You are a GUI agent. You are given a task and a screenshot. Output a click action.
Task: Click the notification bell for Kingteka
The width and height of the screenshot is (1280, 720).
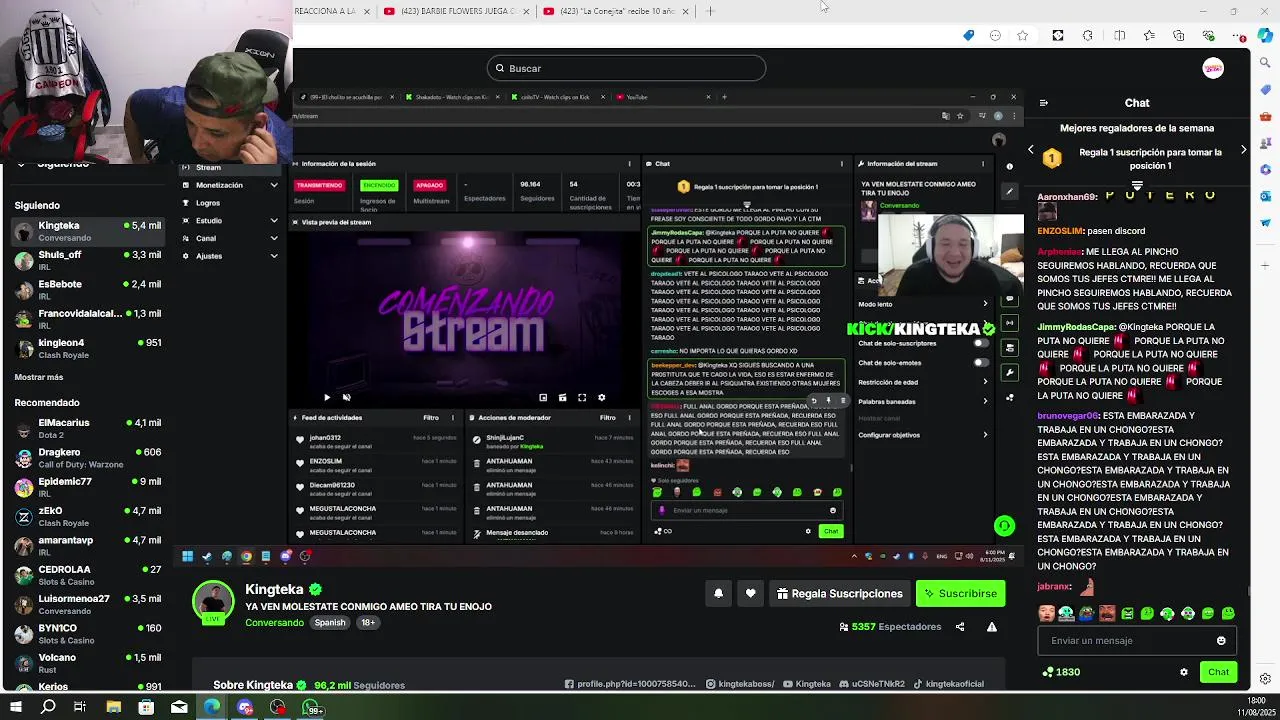[x=718, y=594]
